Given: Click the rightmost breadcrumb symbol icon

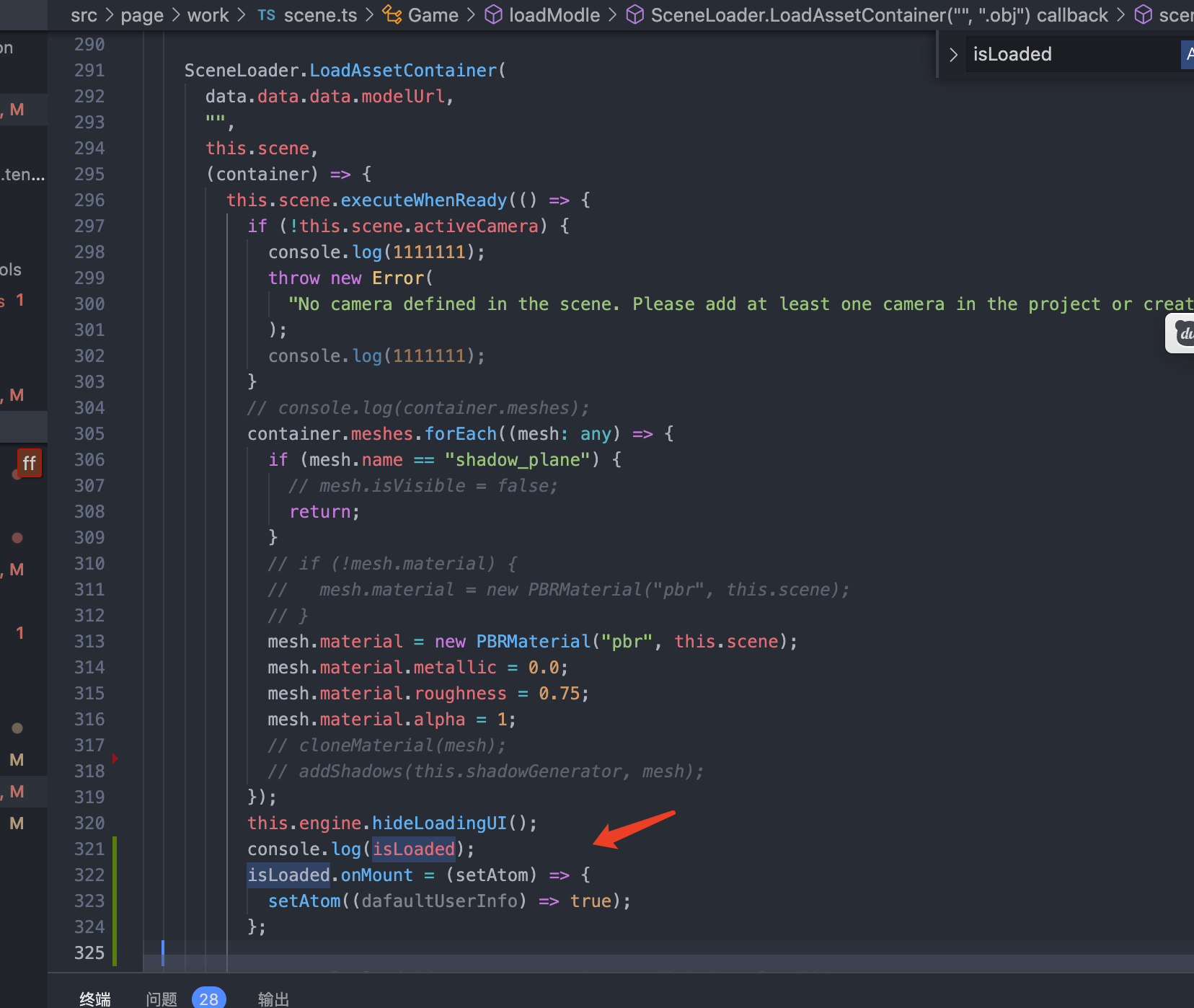Looking at the screenshot, I should (x=1144, y=14).
